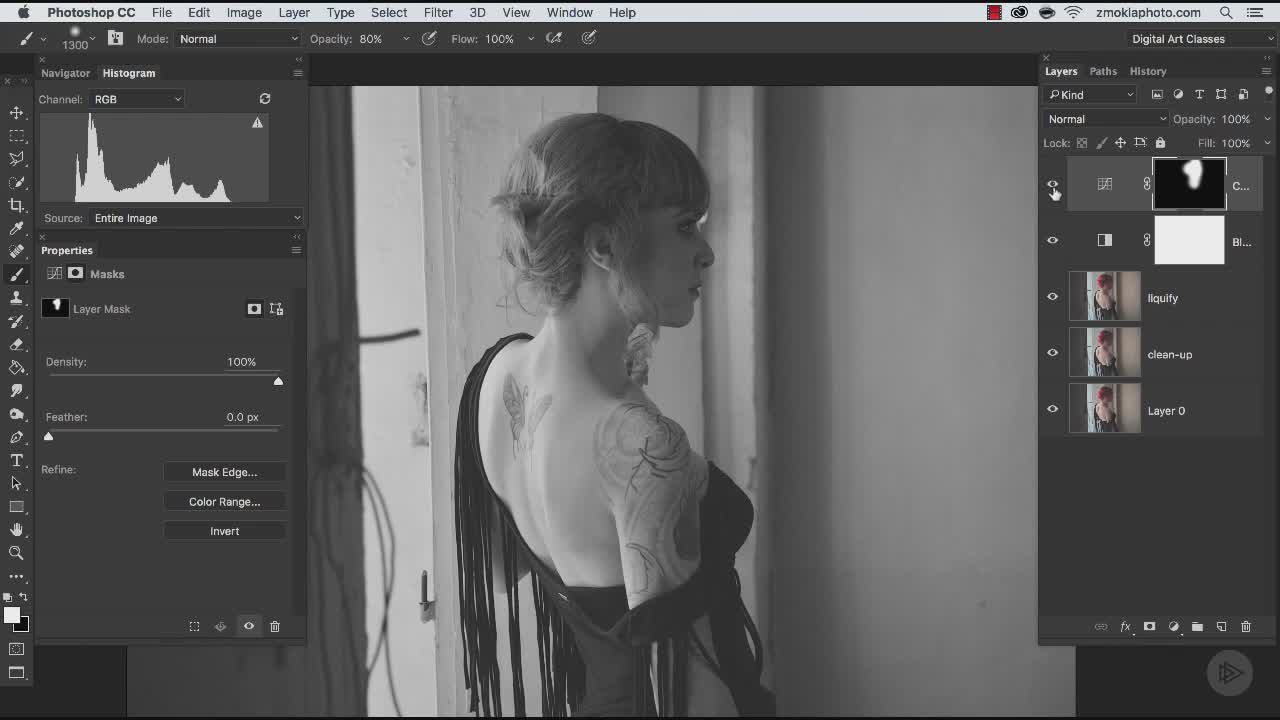
Task: Toggle lock transparent pixels
Action: [1082, 143]
